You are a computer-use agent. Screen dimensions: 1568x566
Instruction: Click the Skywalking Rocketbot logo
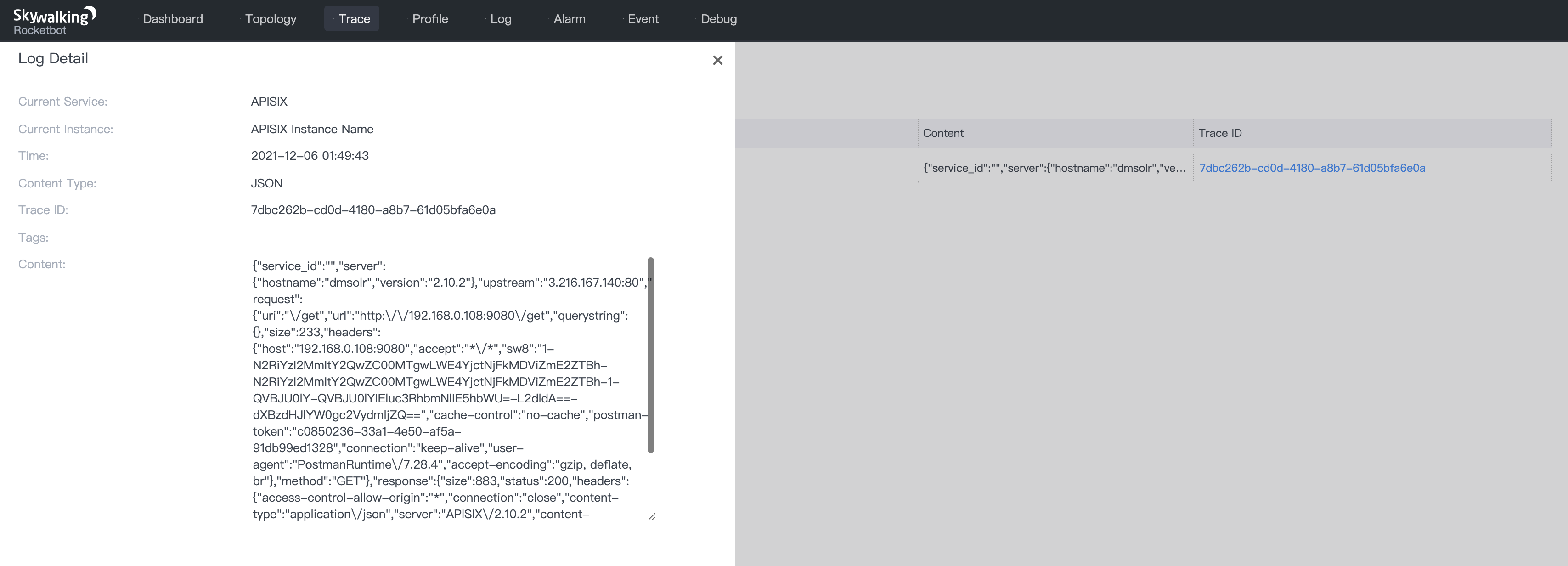tap(54, 21)
